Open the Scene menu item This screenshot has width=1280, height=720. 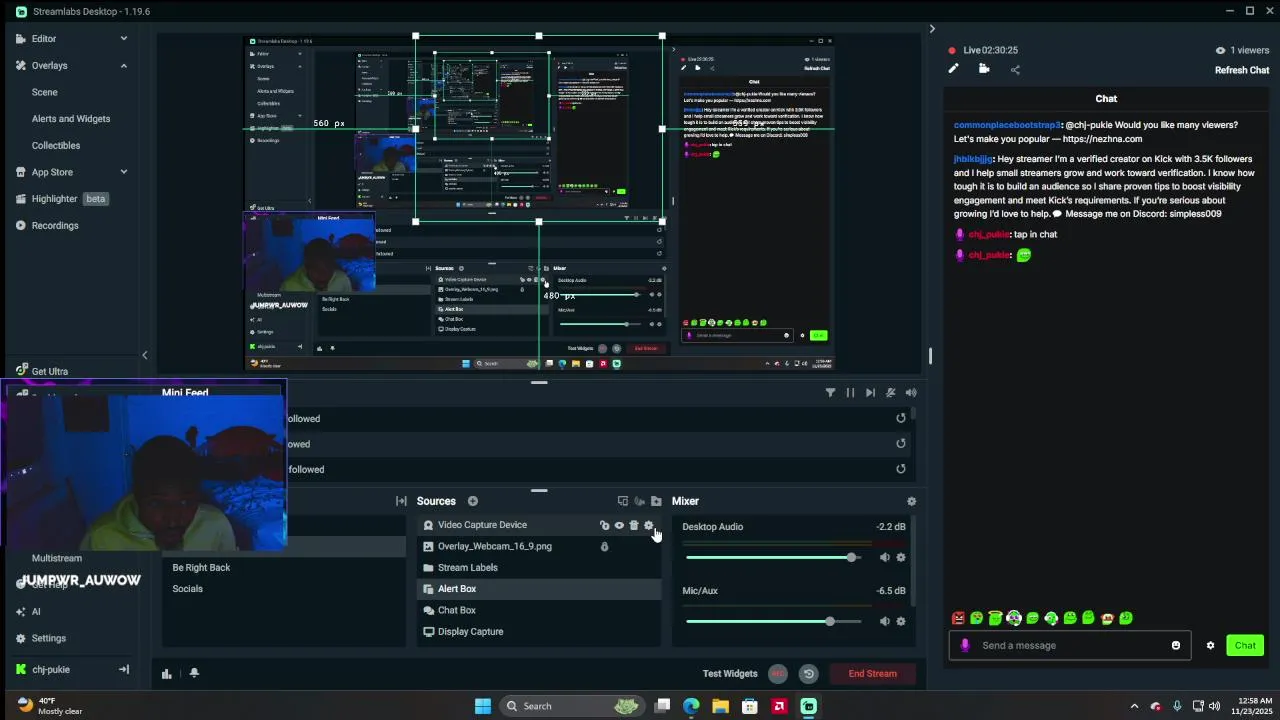pos(44,92)
